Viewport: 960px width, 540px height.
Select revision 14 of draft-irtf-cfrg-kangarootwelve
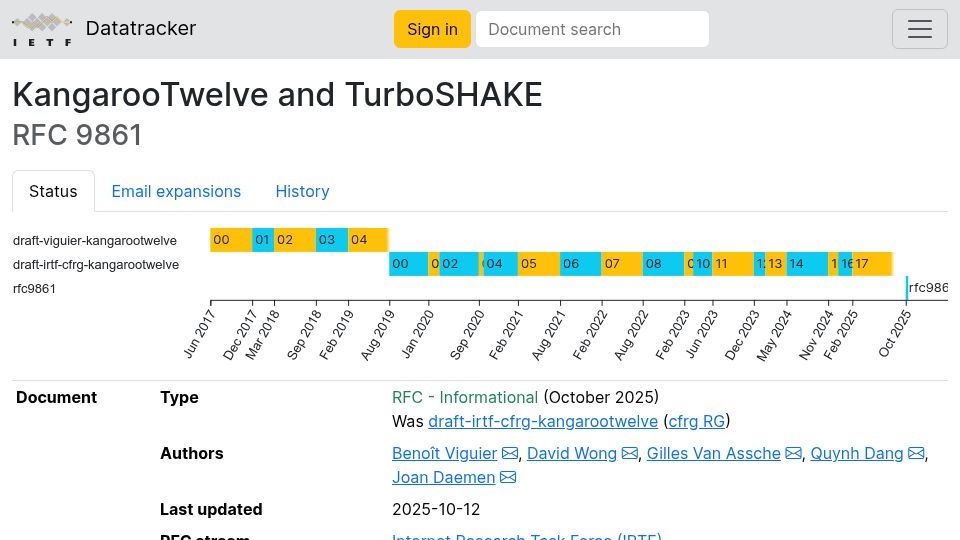click(x=808, y=264)
